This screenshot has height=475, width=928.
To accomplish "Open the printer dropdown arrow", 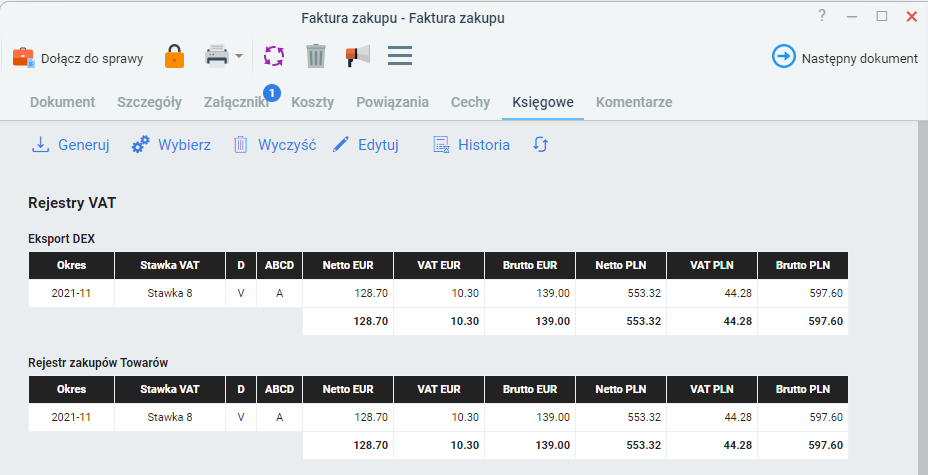I will (x=239, y=57).
